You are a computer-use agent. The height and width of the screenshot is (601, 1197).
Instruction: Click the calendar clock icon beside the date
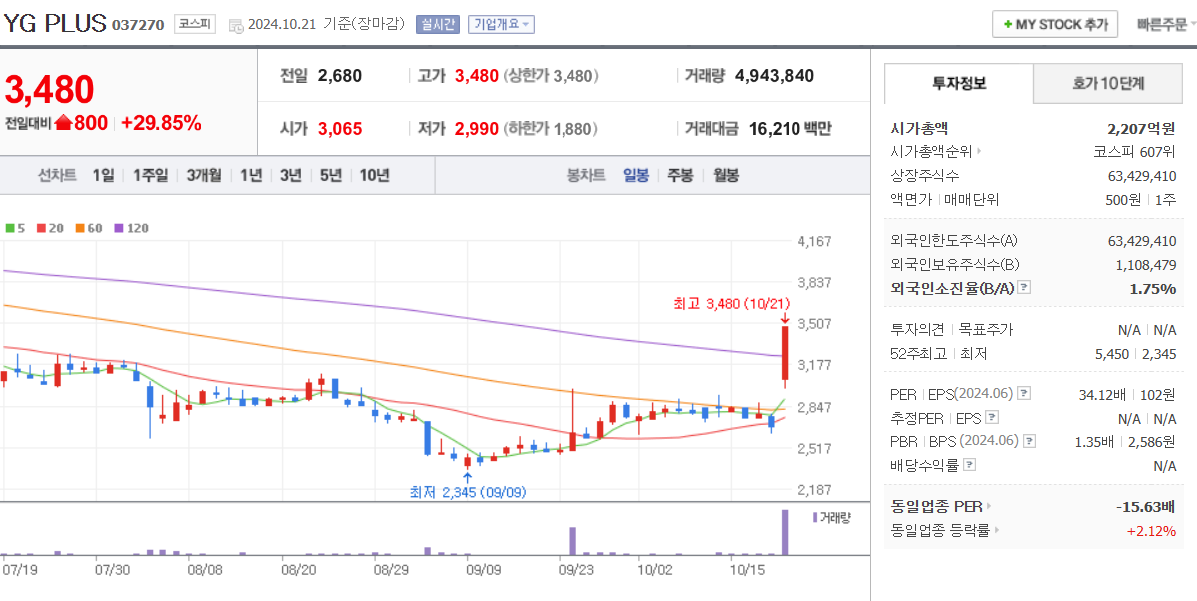click(x=237, y=25)
